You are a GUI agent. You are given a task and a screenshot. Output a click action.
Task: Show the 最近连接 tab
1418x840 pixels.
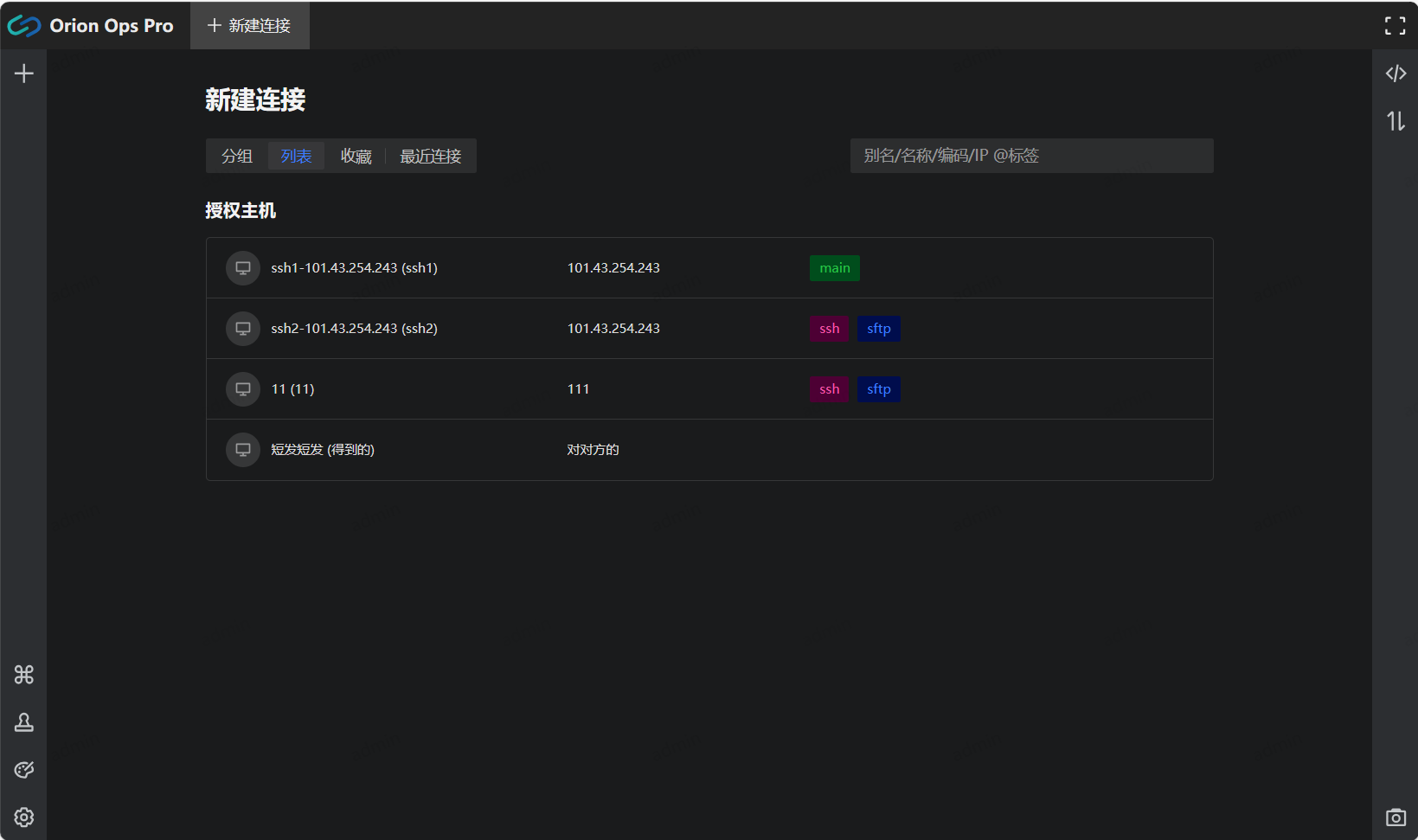(x=430, y=156)
